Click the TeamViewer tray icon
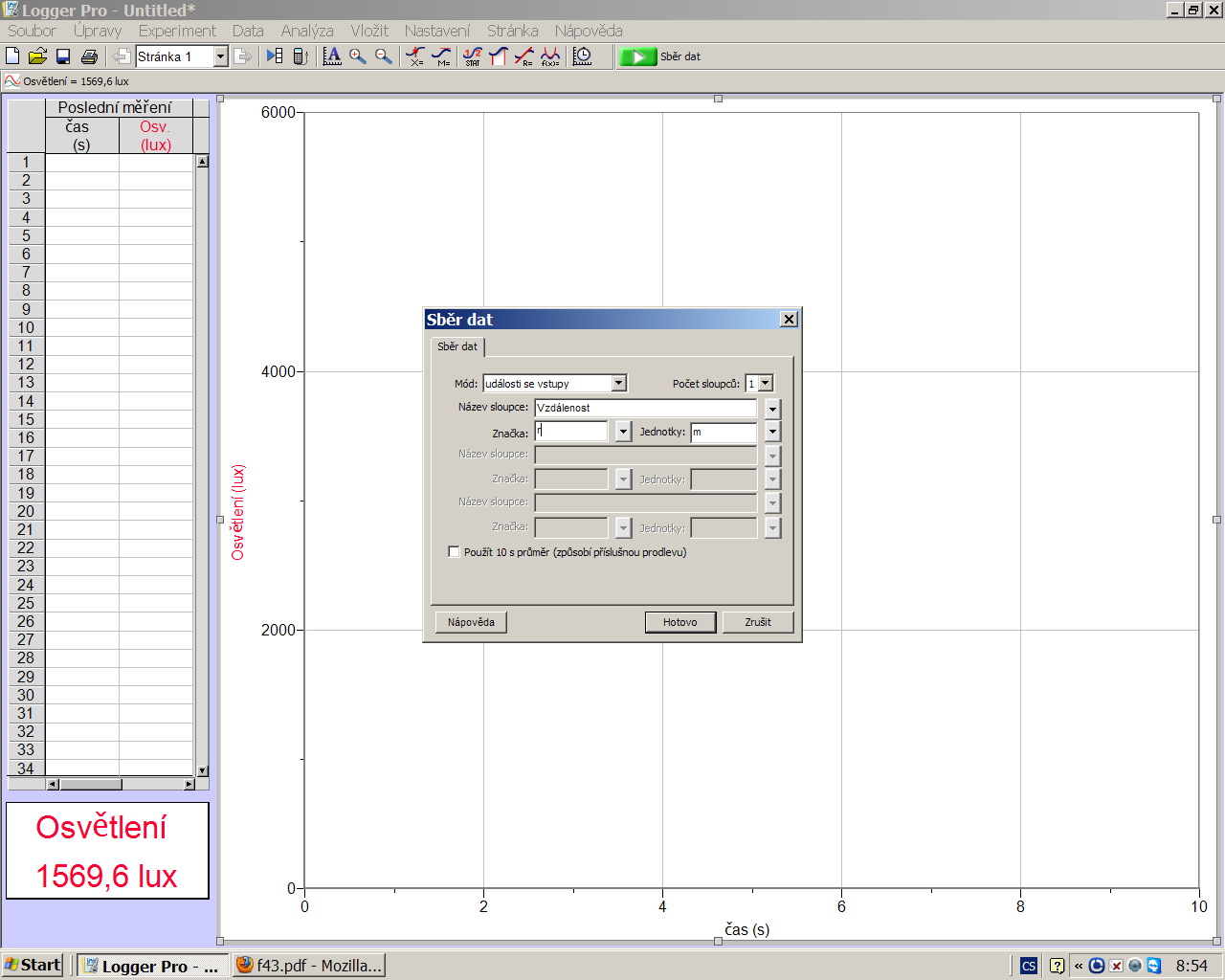The height and width of the screenshot is (980, 1225). click(x=1154, y=966)
